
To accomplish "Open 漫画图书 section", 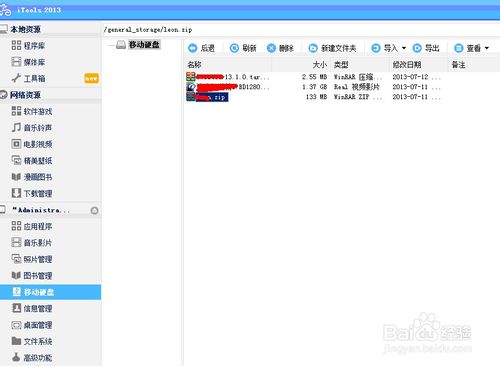I will 32,177.
